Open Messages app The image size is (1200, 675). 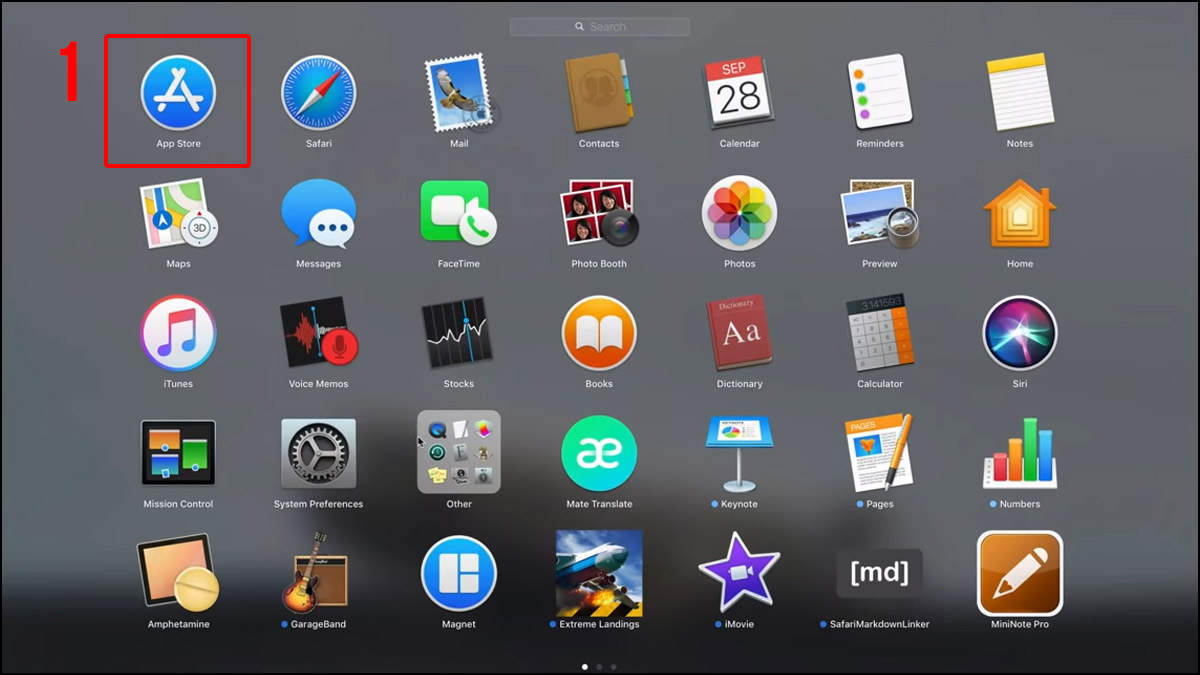click(319, 213)
